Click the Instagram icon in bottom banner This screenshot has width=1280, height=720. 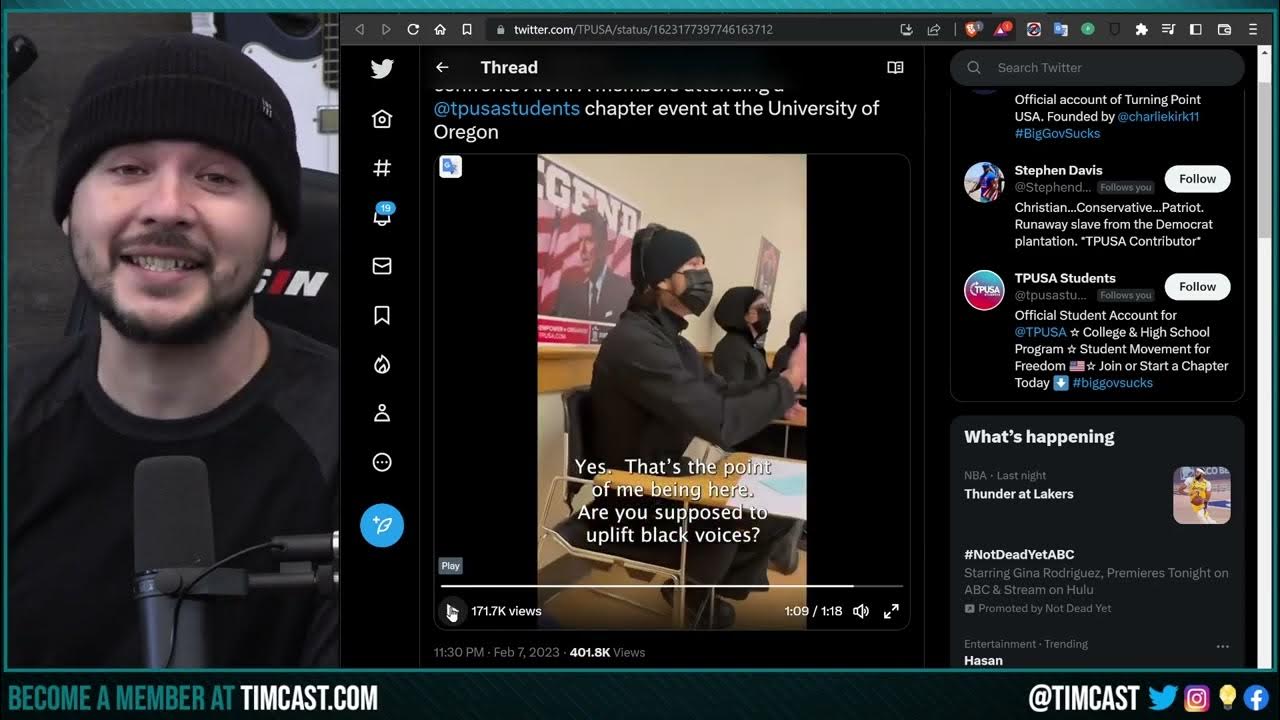(x=1196, y=697)
